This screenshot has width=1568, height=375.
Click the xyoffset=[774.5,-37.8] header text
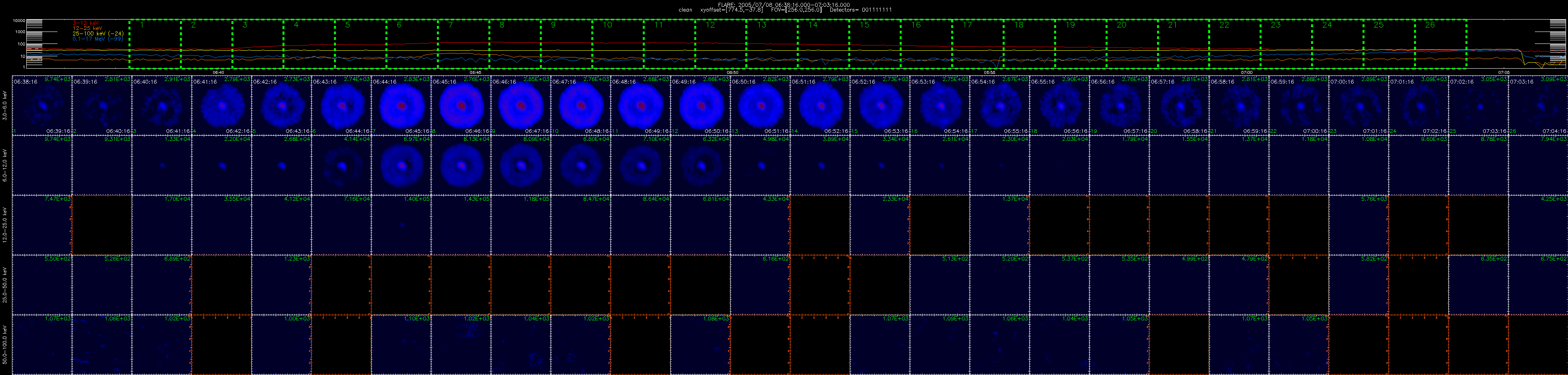[732, 10]
